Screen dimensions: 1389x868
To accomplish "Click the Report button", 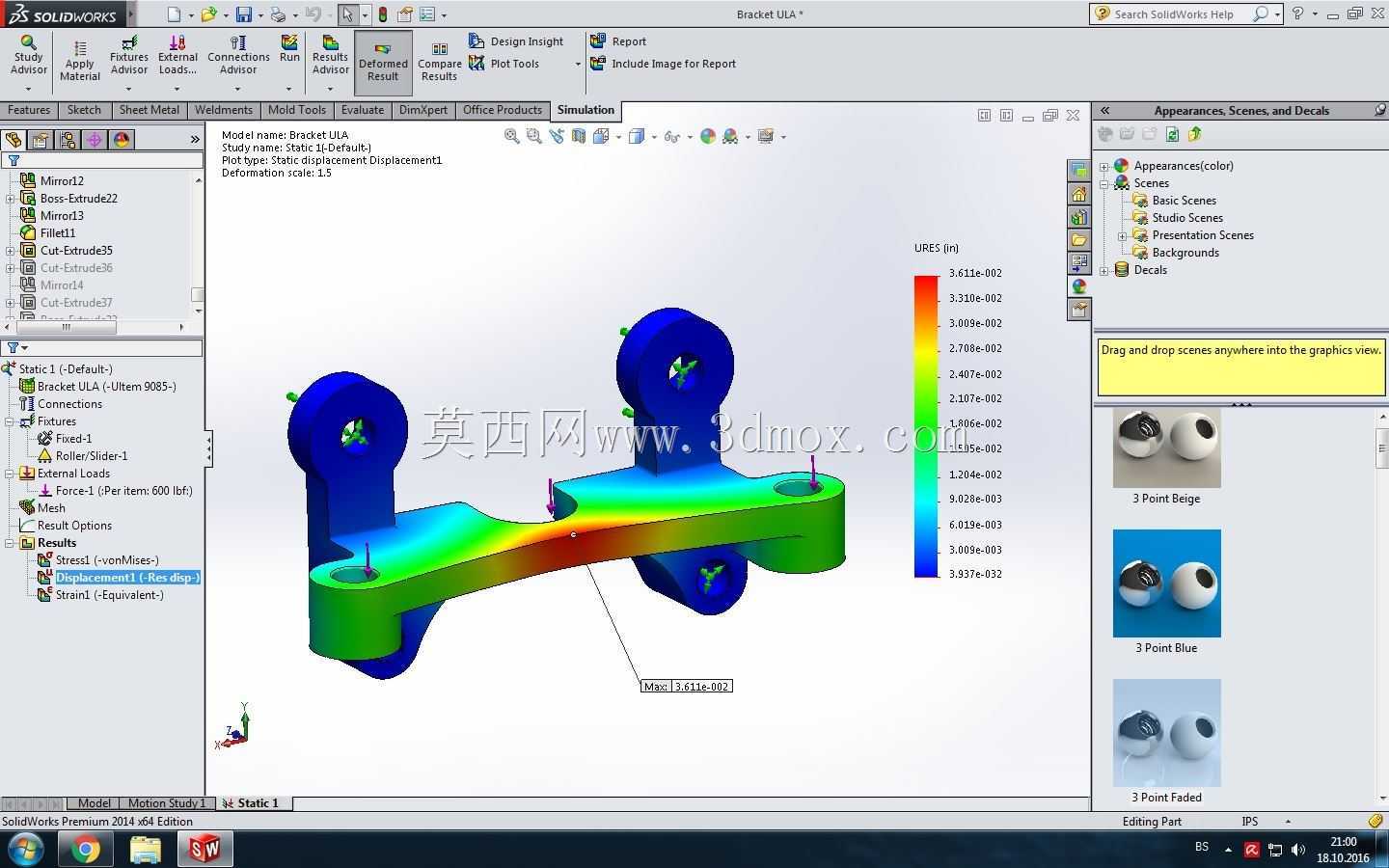I will pyautogui.click(x=618, y=41).
